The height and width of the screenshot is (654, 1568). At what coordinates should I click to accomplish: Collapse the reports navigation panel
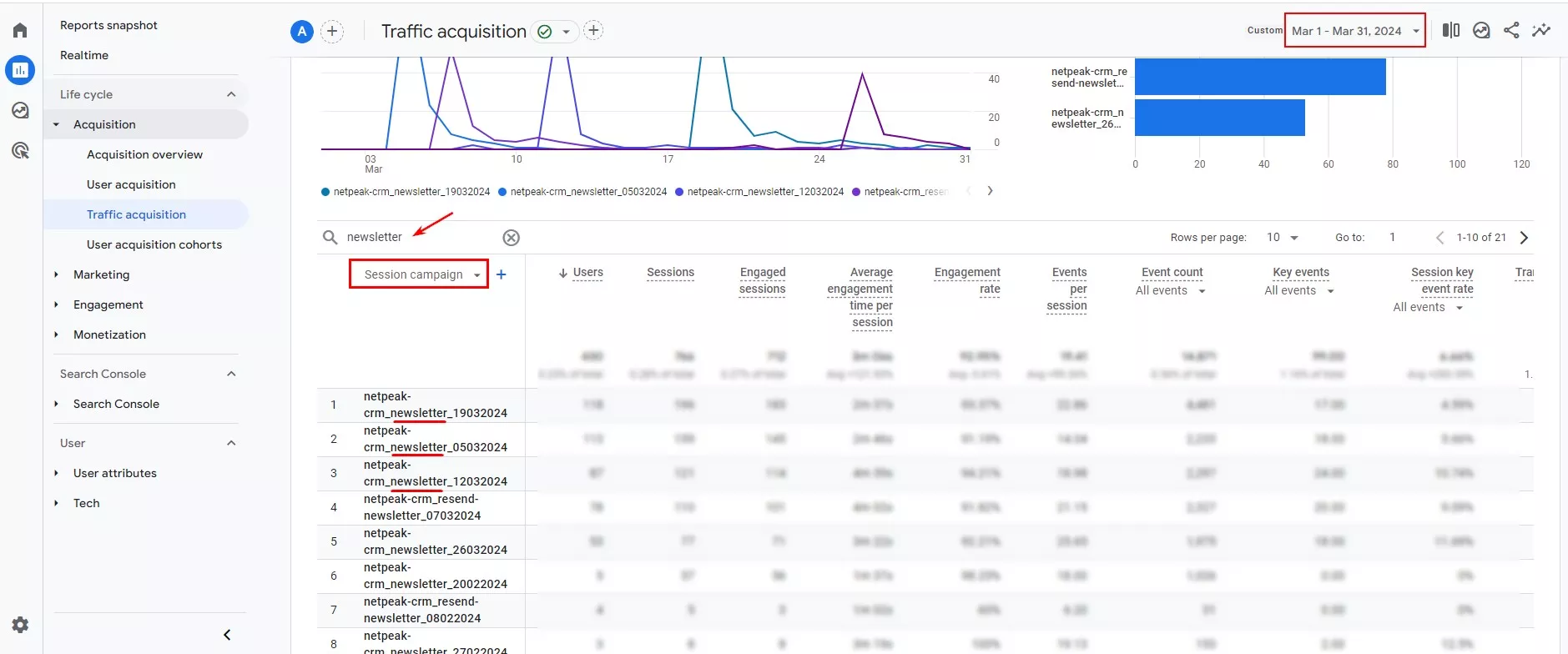click(227, 635)
